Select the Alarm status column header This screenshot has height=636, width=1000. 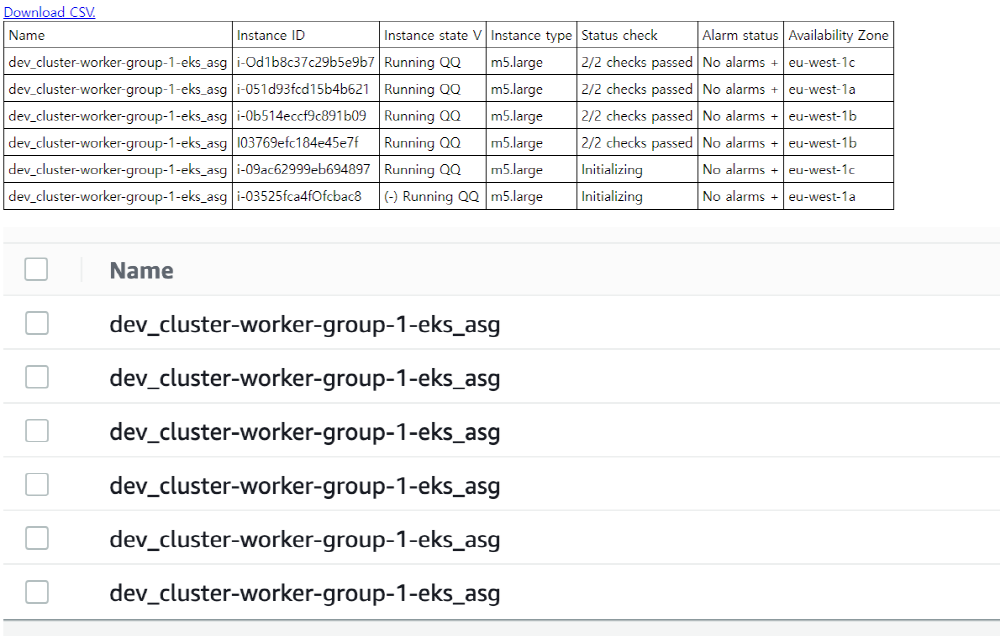(740, 35)
